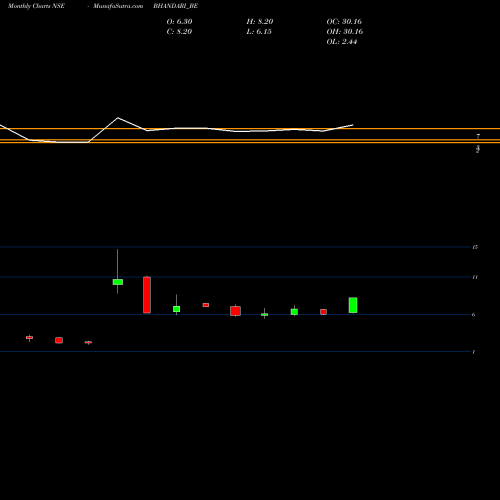500x500 pixels.
Task: Open the MunafaSutra.com label
Action: pos(118,6)
